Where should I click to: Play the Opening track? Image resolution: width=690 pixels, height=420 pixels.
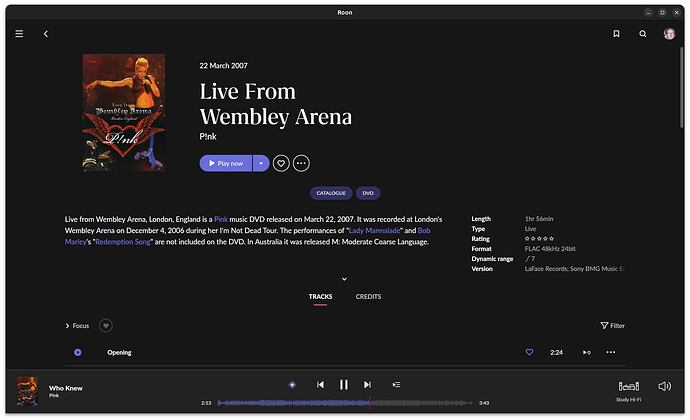[x=78, y=353]
